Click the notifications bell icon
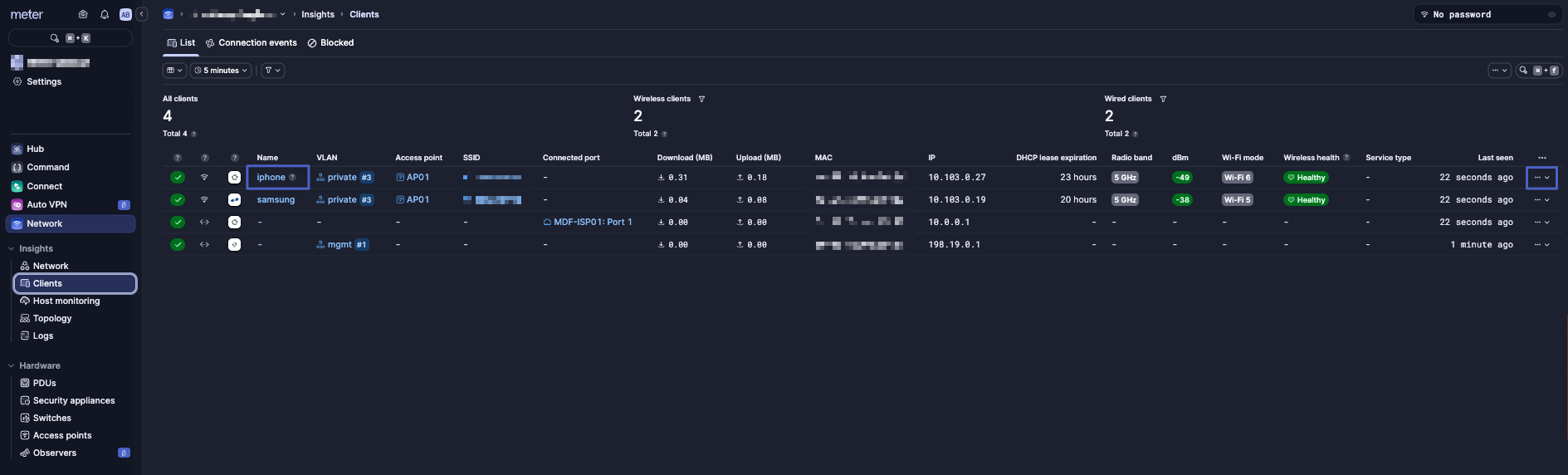The image size is (1568, 475). click(x=105, y=14)
